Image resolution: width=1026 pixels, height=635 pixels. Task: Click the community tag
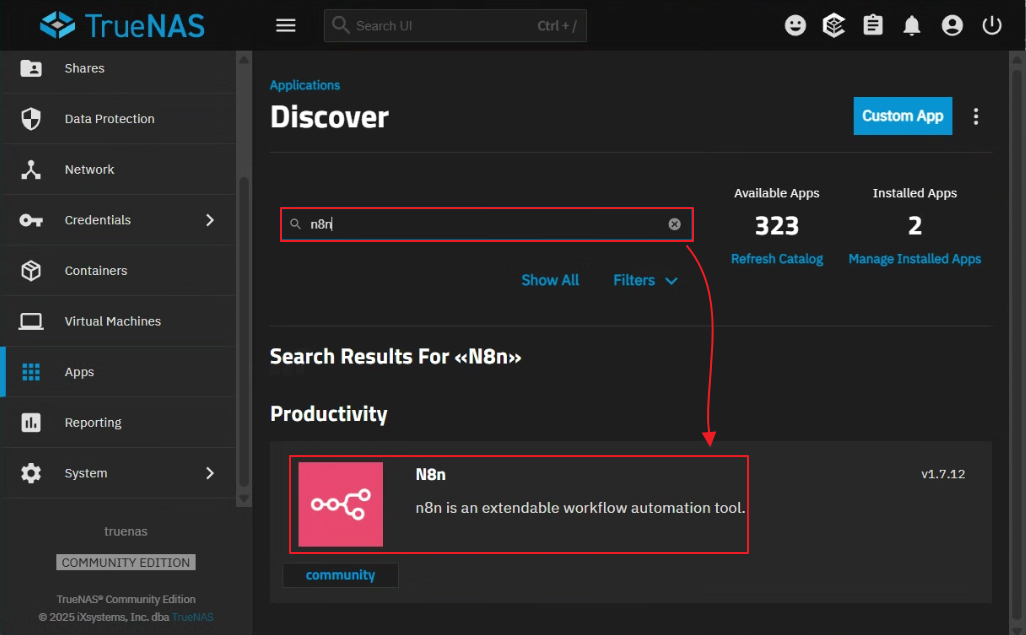(x=340, y=575)
